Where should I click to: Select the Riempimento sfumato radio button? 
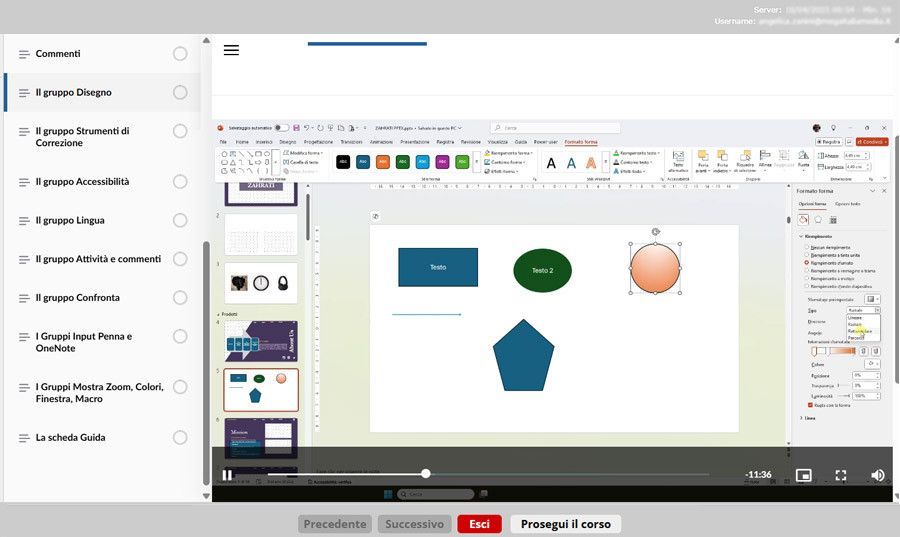pyautogui.click(x=807, y=262)
